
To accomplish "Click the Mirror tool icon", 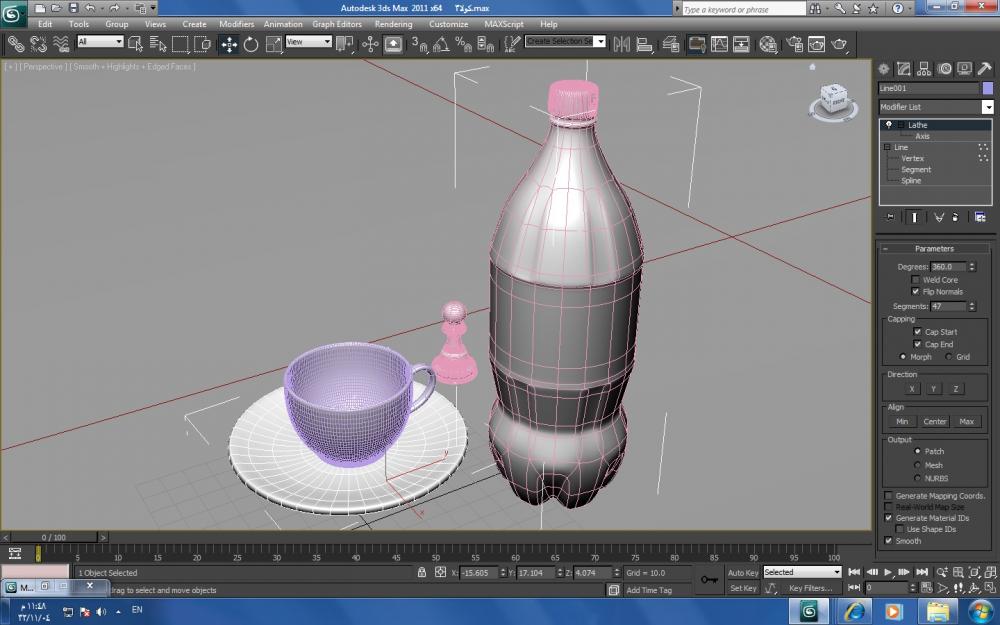I will coord(622,43).
